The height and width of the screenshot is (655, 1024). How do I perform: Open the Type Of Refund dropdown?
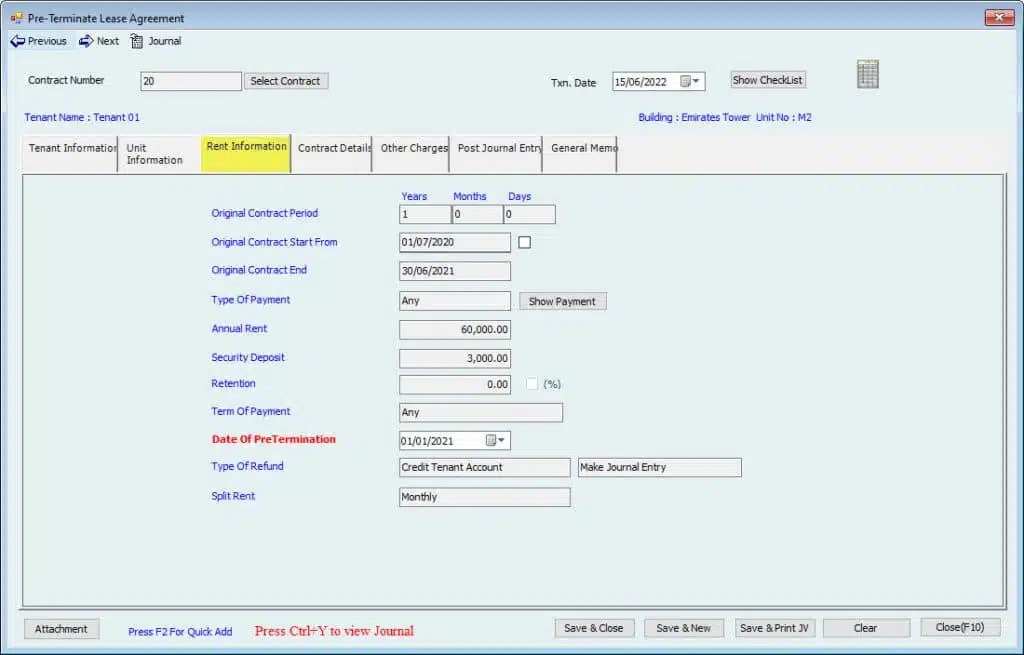coord(484,467)
